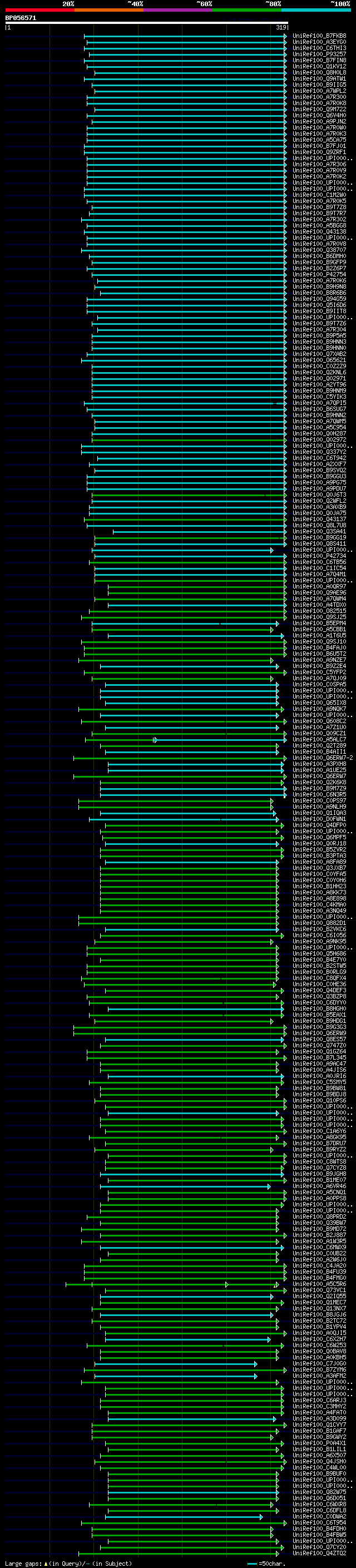Click the UniRef100_P42754 entry
The image size is (356, 1568).
click(319, 275)
